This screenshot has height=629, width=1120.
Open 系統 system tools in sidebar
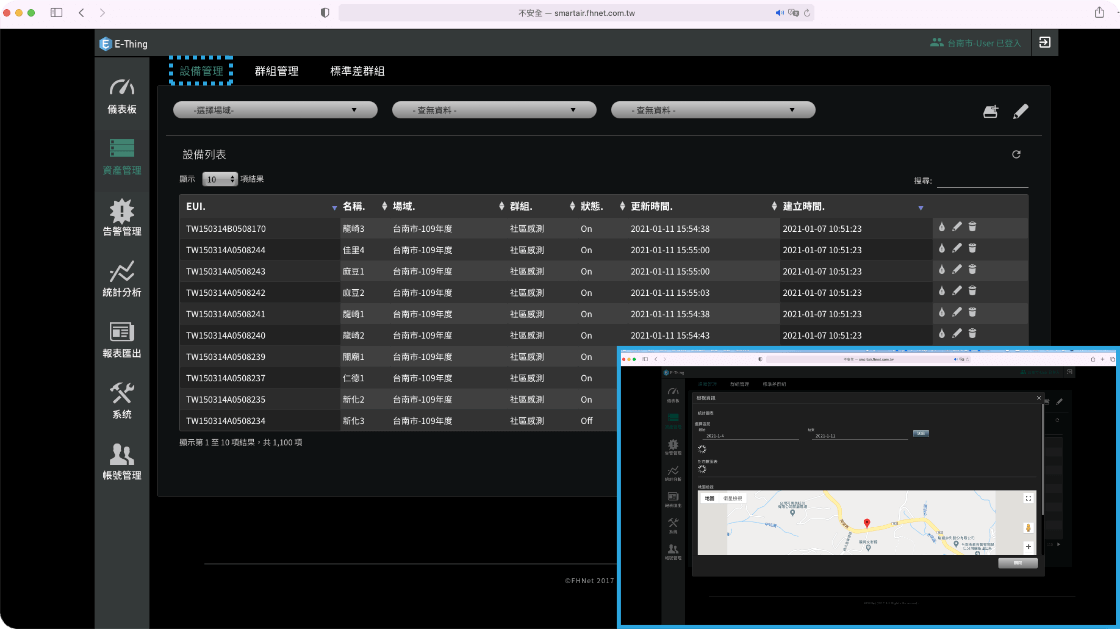pyautogui.click(x=121, y=400)
